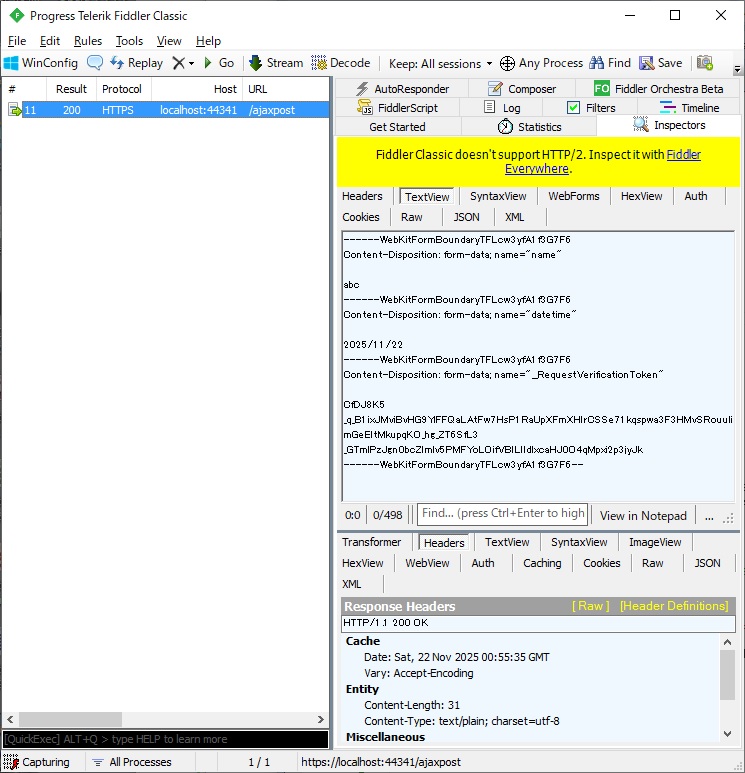The height and width of the screenshot is (773, 745).
Task: Click All Processes filter in status bar
Action: [132, 762]
